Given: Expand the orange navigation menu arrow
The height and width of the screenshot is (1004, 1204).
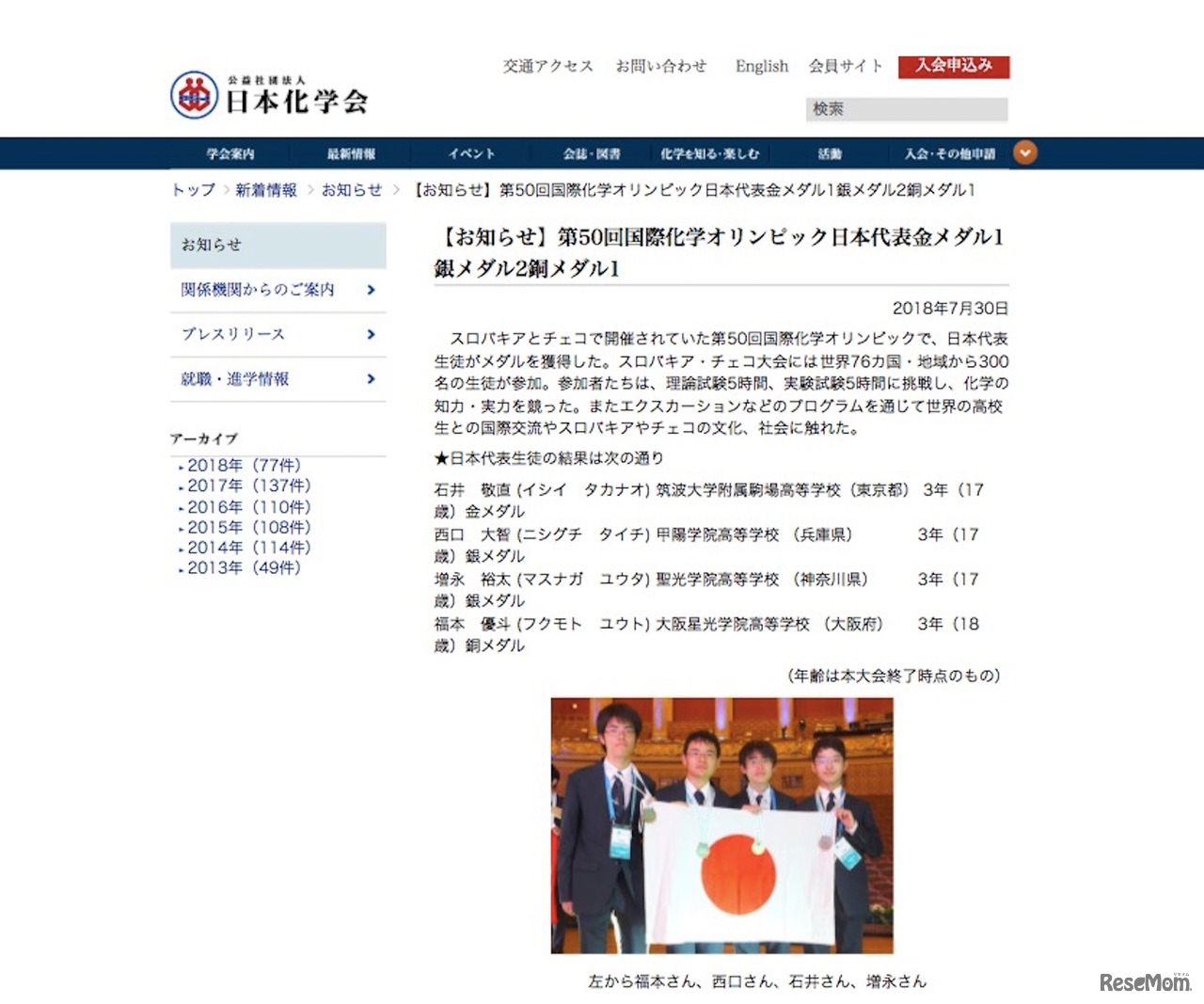Looking at the screenshot, I should click(x=1025, y=152).
